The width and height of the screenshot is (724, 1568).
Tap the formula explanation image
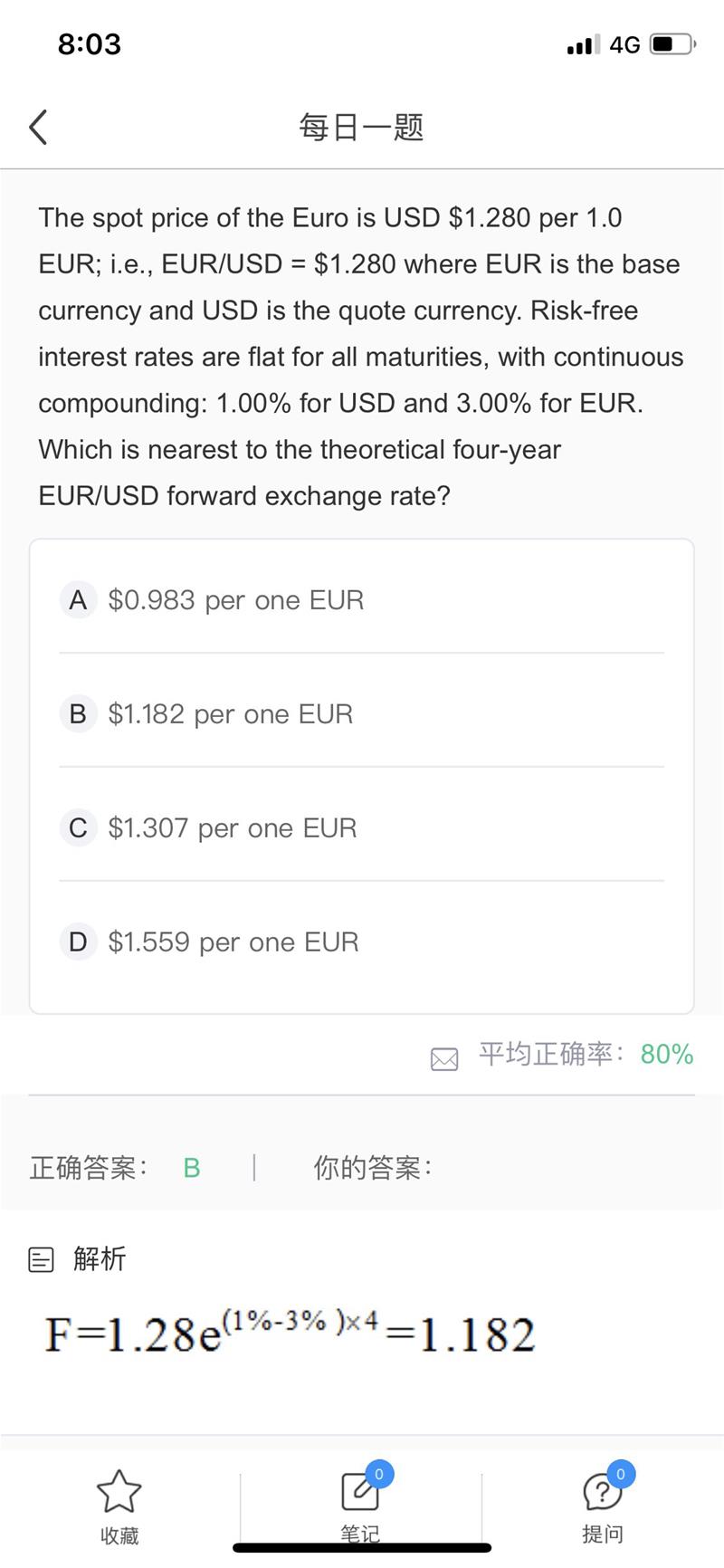point(290,1334)
